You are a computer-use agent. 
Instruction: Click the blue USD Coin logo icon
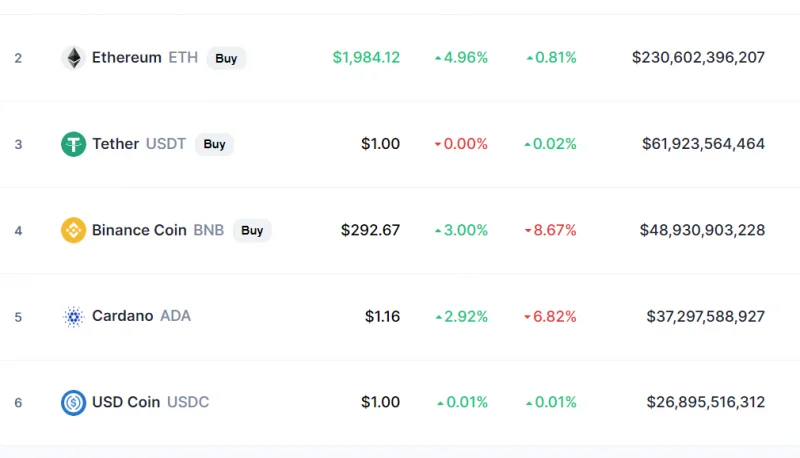tap(73, 402)
